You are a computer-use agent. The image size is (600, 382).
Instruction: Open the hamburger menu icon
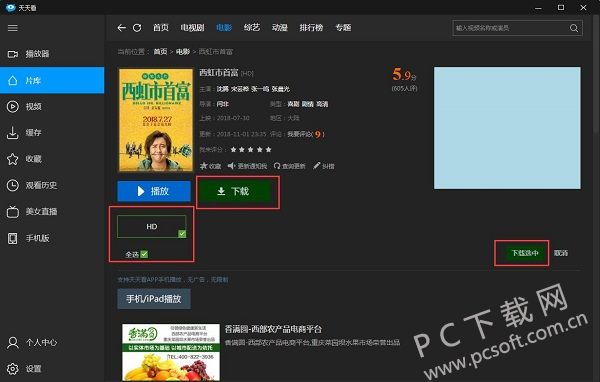[x=13, y=28]
